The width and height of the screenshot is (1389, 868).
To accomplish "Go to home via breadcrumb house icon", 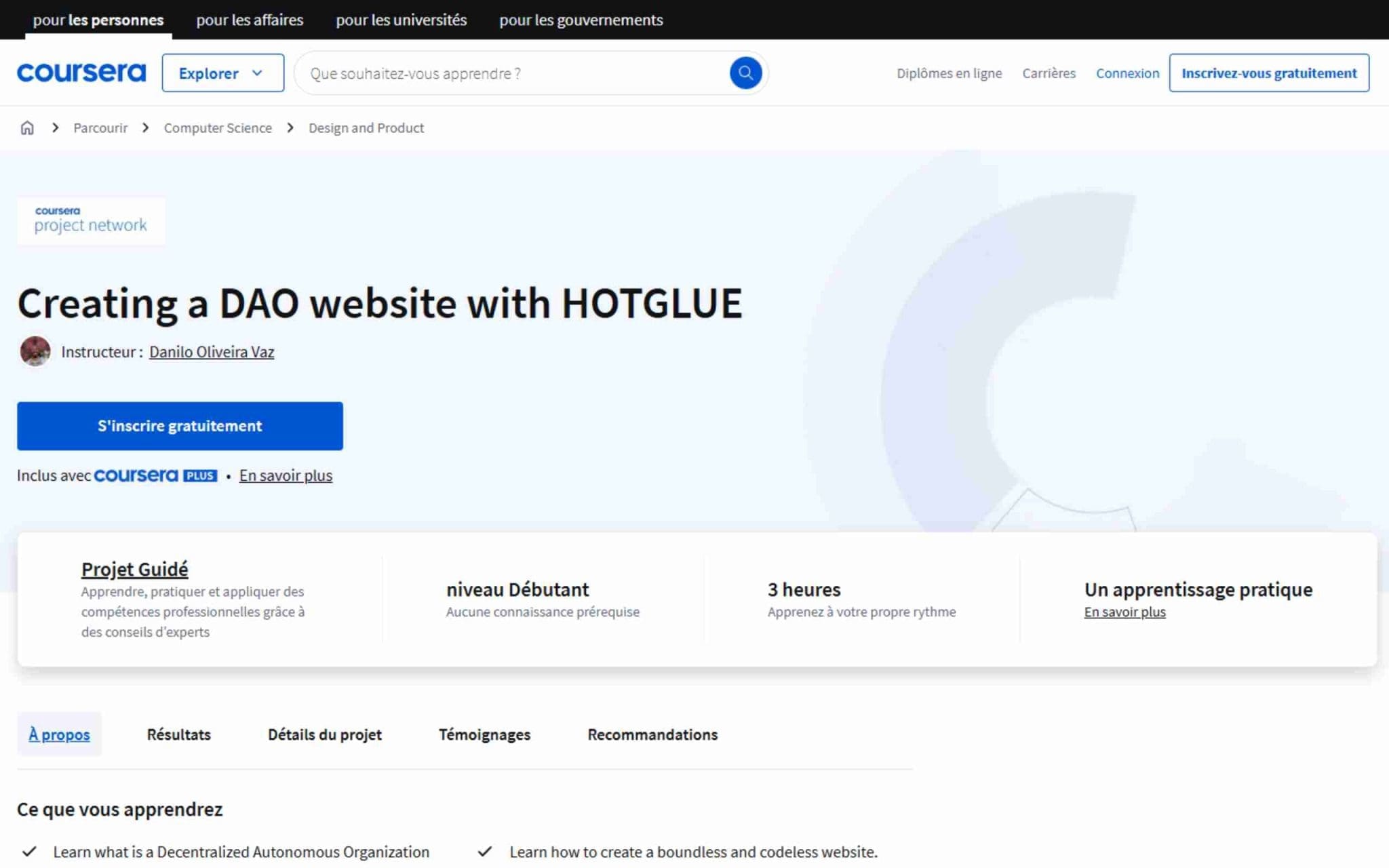I will click(x=27, y=127).
